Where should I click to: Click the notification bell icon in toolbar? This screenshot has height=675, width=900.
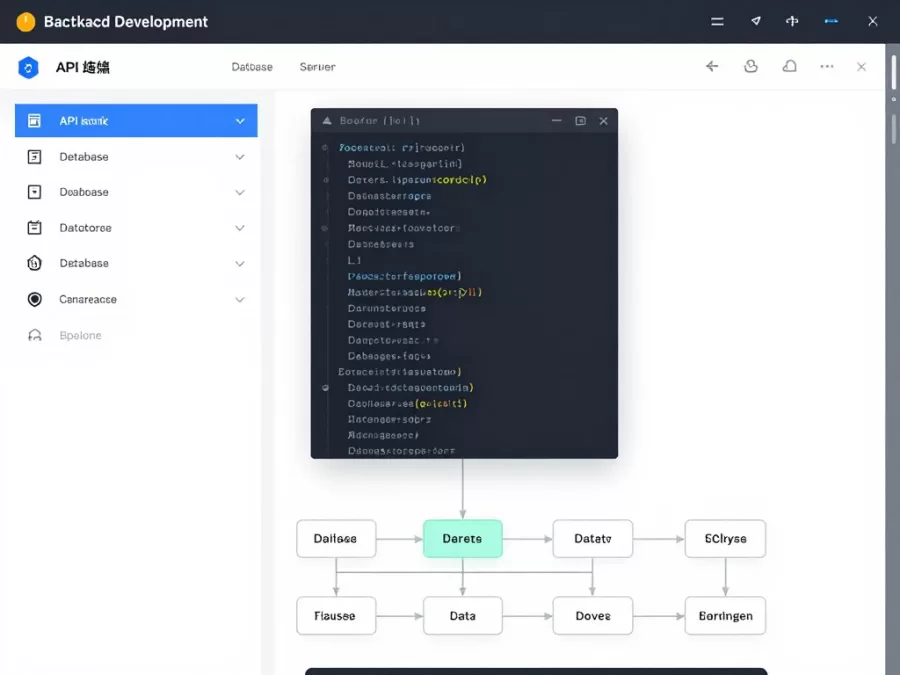790,67
